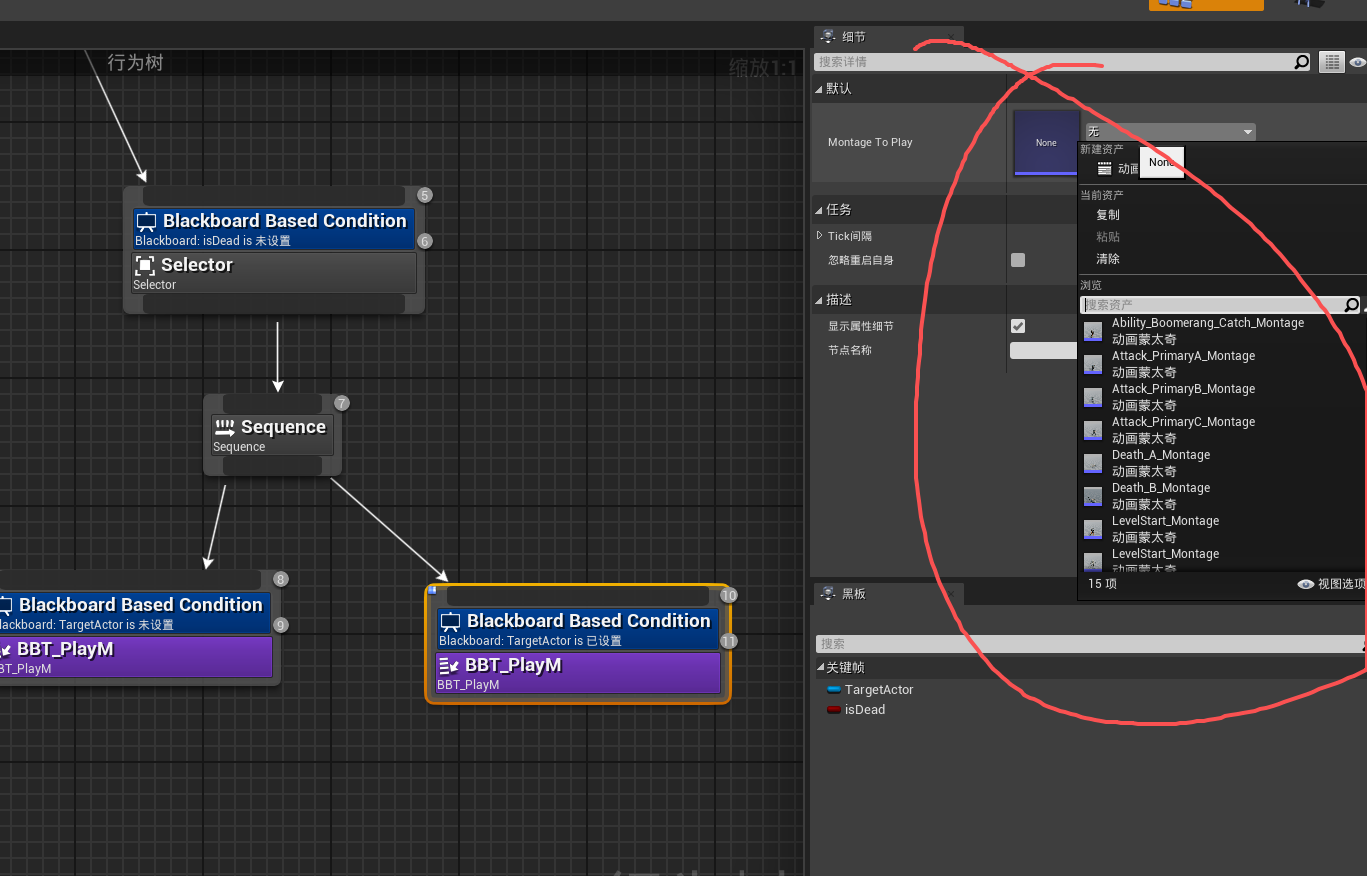The height and width of the screenshot is (876, 1367).
Task: Click the magnifier icon in 搜索资产 box
Action: click(1351, 305)
